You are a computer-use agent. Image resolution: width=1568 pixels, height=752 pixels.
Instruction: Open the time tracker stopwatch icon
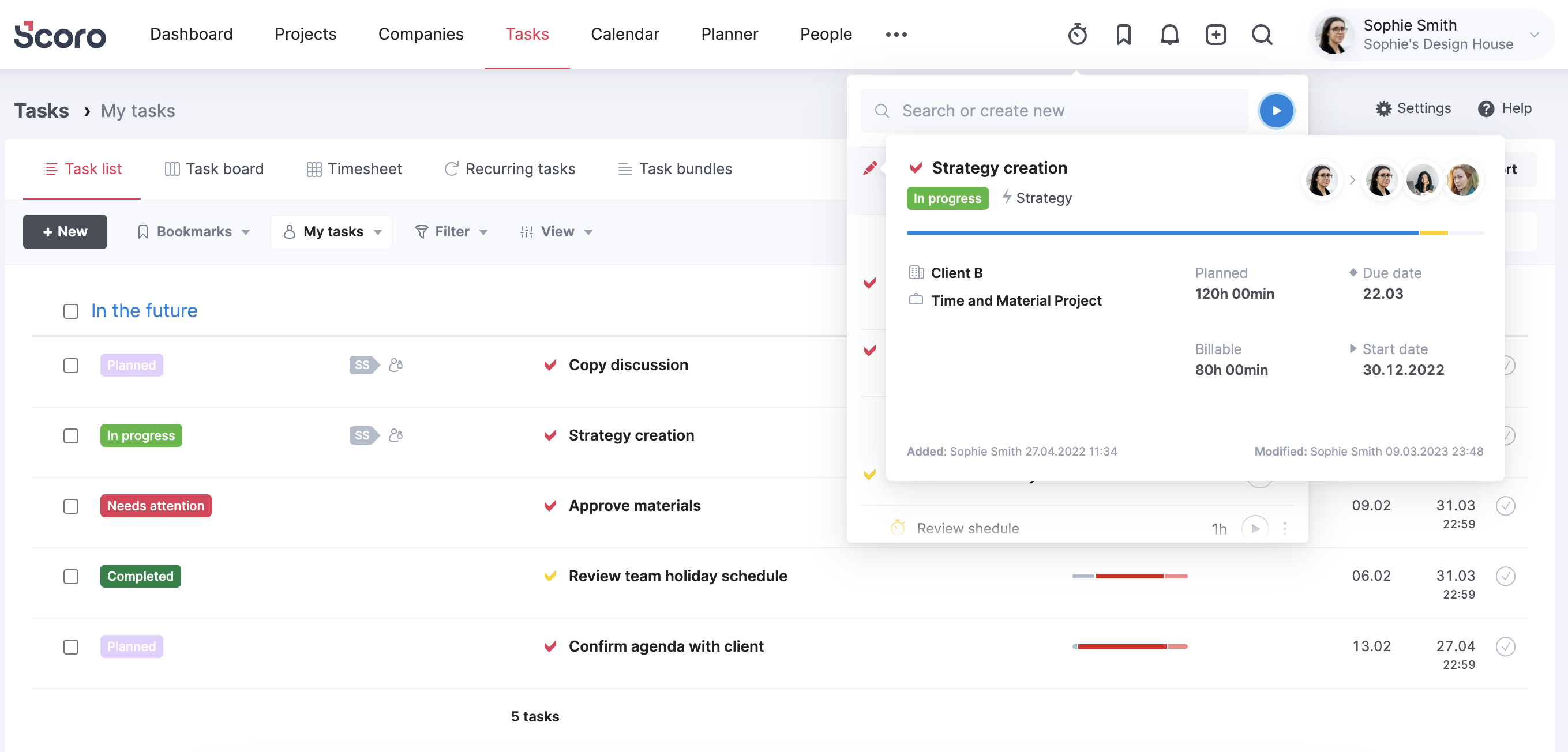click(x=1078, y=35)
